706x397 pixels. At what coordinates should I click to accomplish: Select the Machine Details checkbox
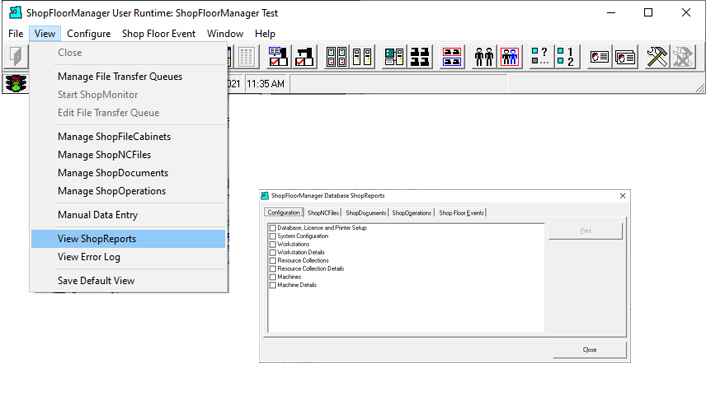(272, 285)
